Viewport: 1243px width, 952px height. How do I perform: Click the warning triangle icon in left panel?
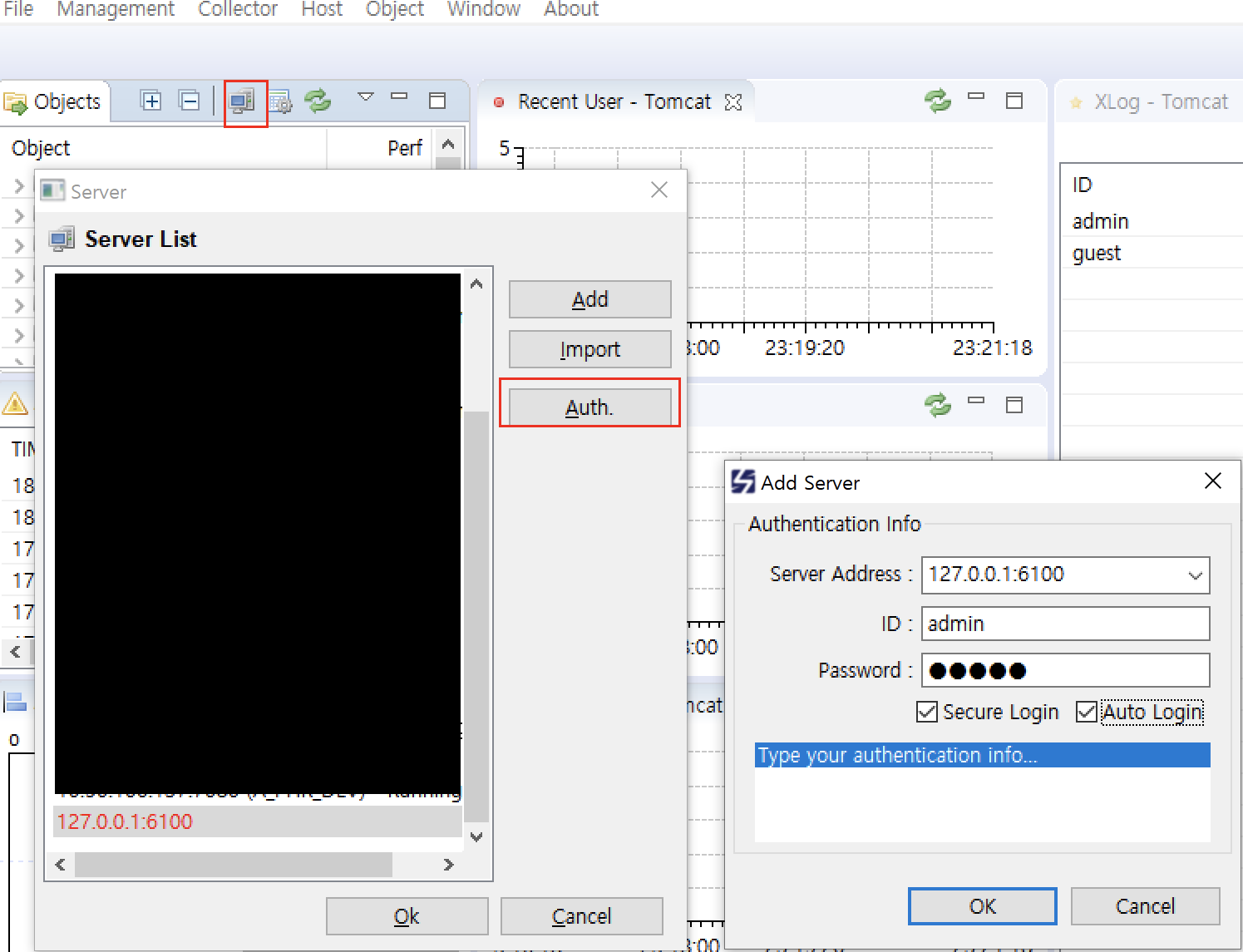tap(15, 404)
